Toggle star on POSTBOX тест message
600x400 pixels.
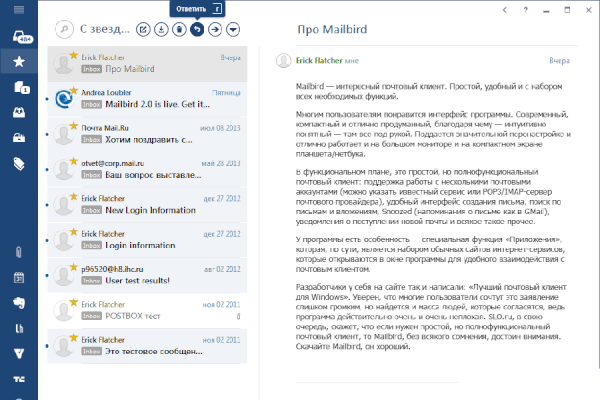(x=74, y=302)
